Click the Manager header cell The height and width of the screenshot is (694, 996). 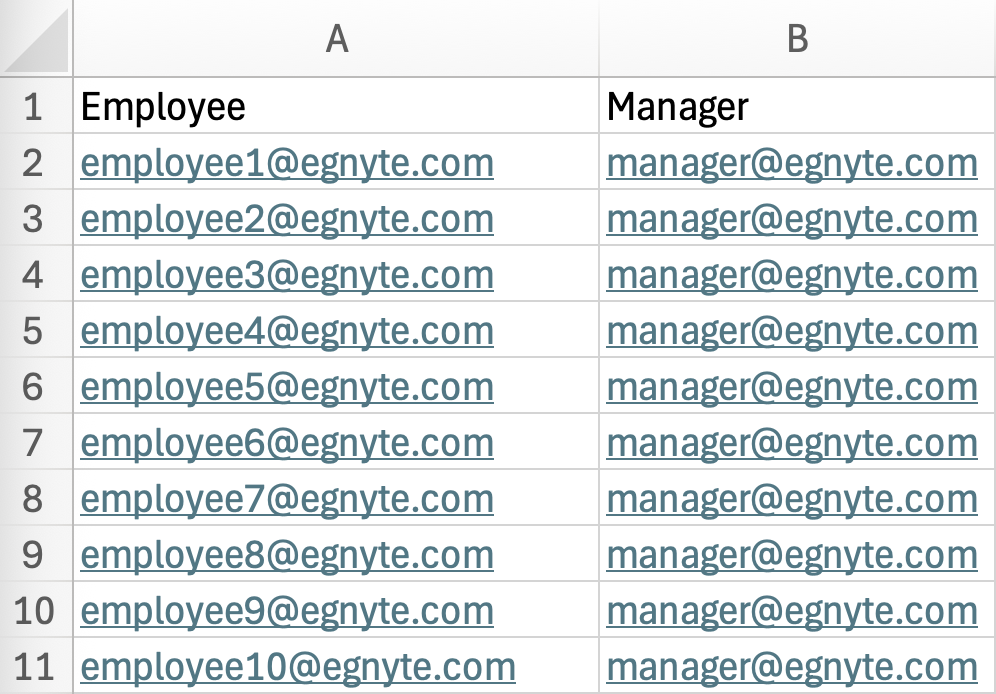(x=677, y=106)
